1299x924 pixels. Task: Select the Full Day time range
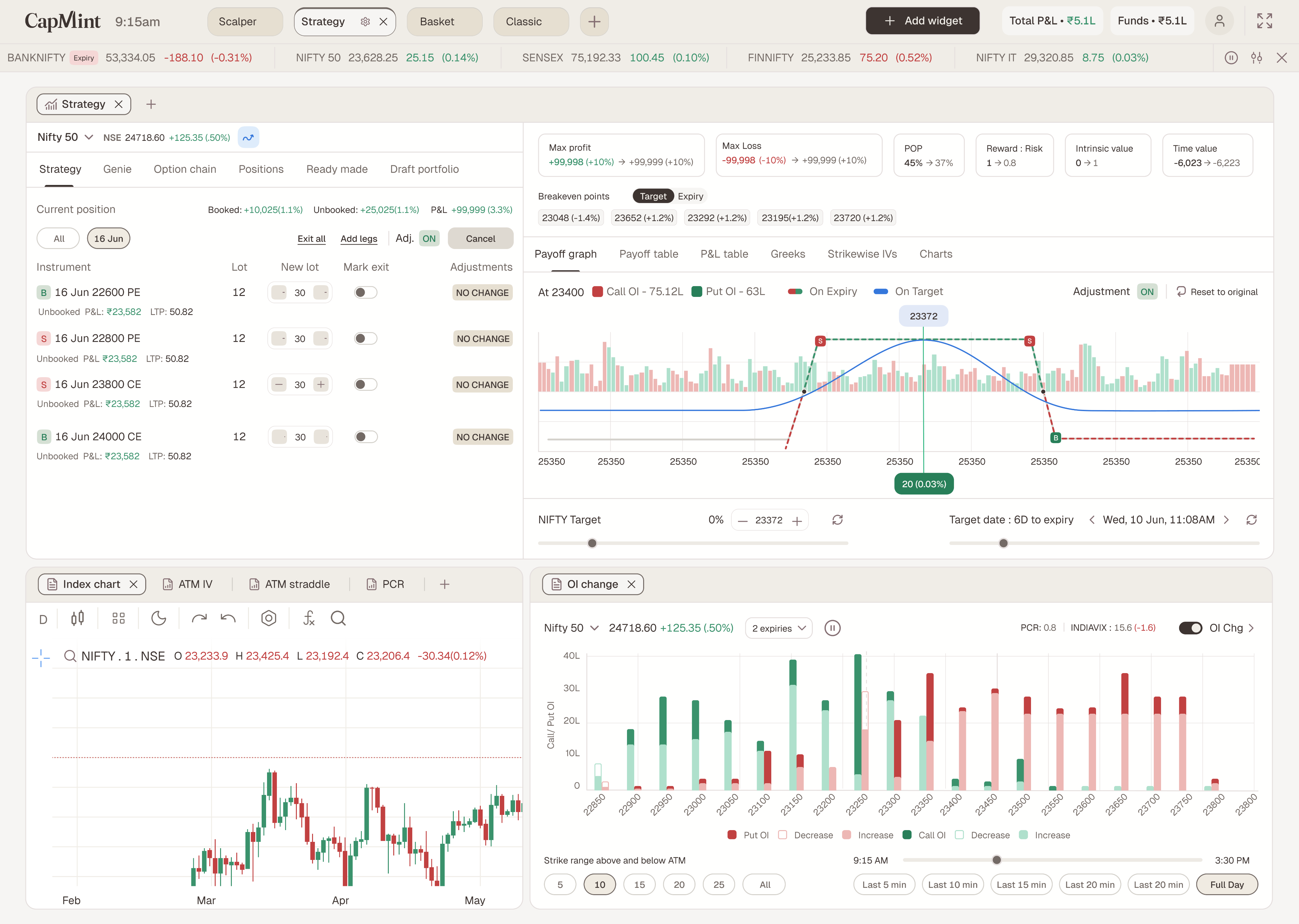tap(1227, 885)
